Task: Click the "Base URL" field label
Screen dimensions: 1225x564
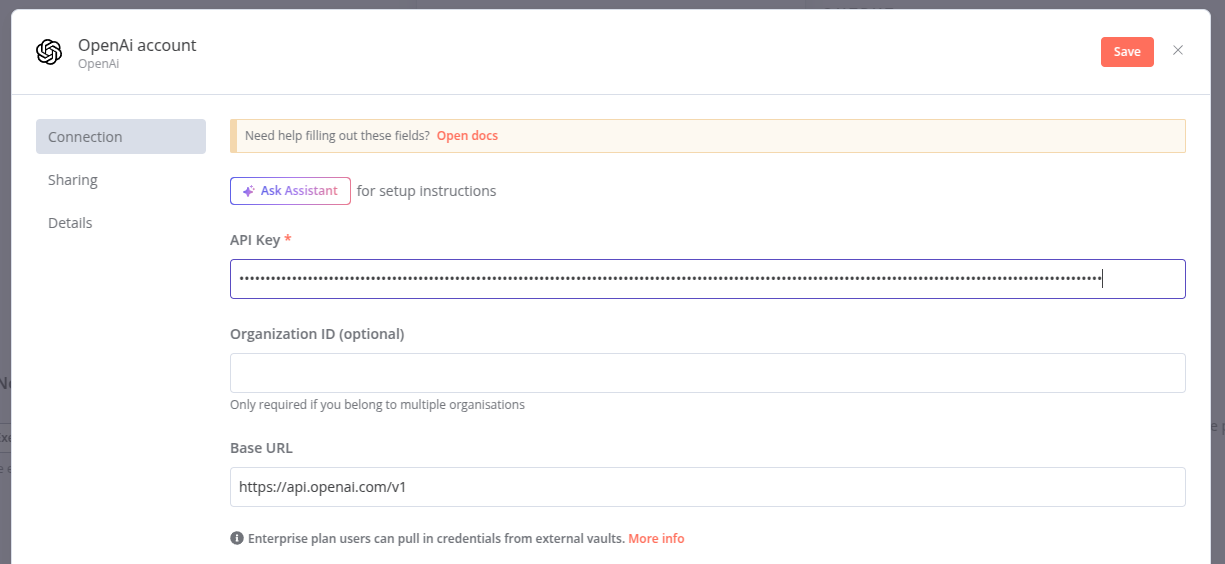Action: (261, 448)
